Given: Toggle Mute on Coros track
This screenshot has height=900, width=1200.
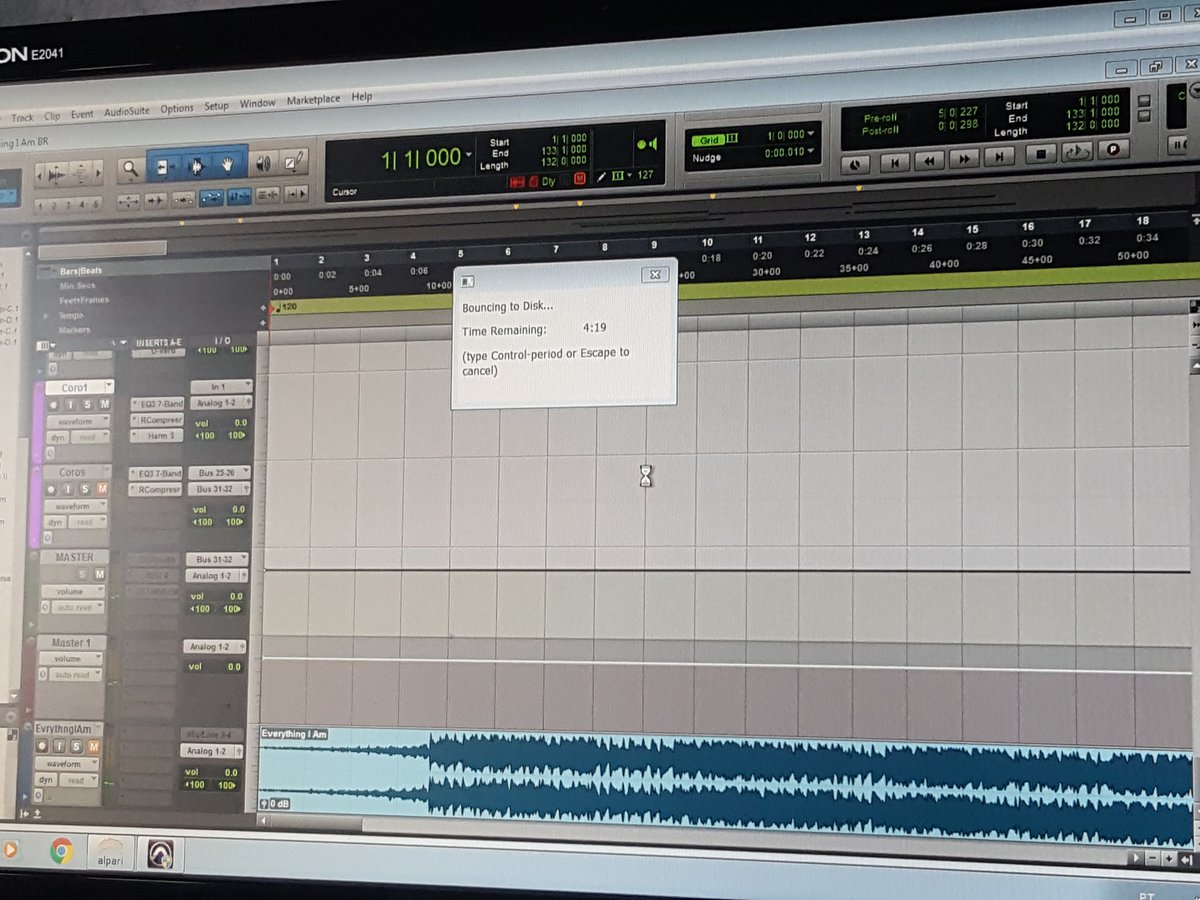Looking at the screenshot, I should [x=102, y=489].
